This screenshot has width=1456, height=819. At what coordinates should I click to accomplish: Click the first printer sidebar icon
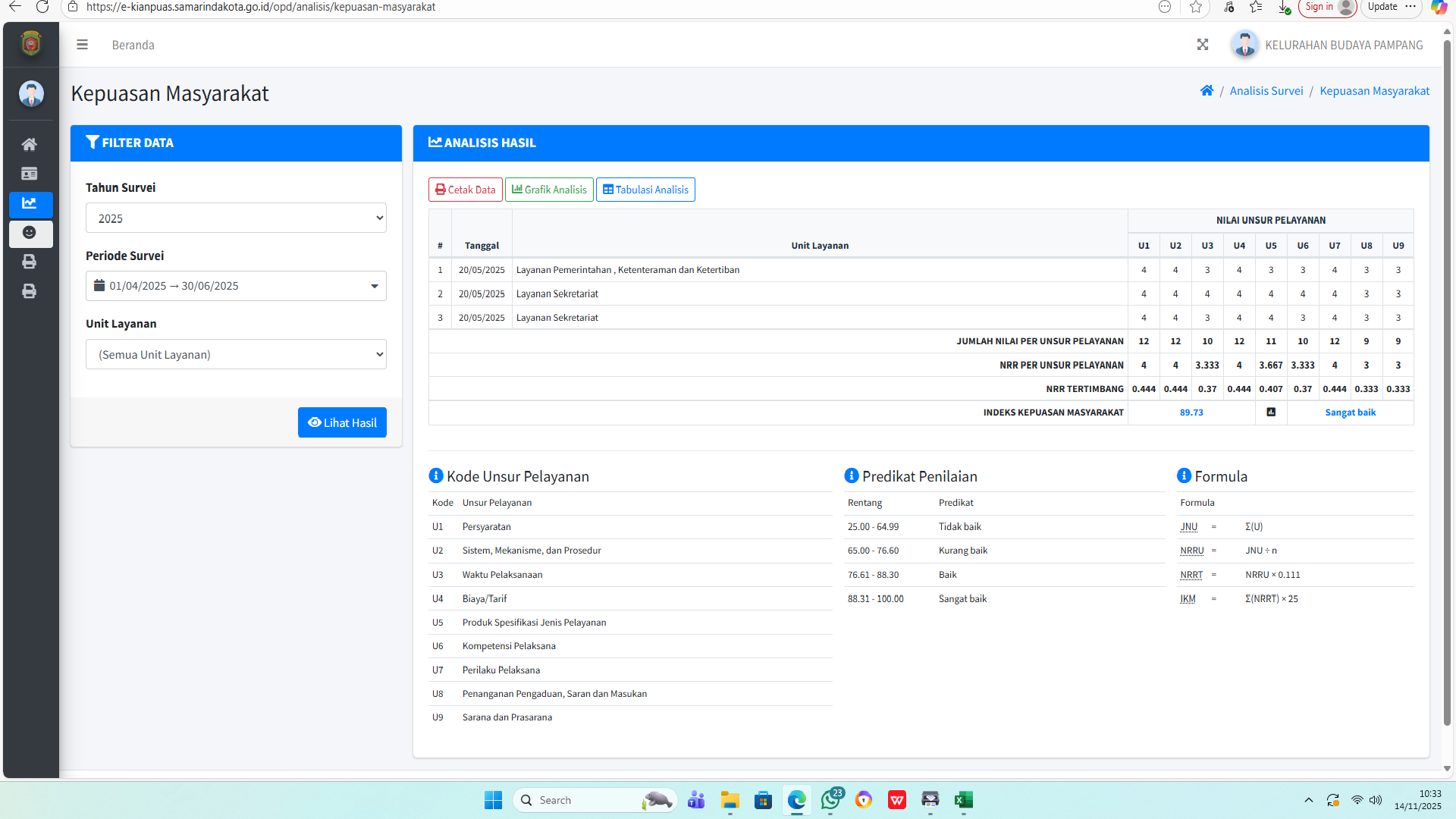coord(30,262)
